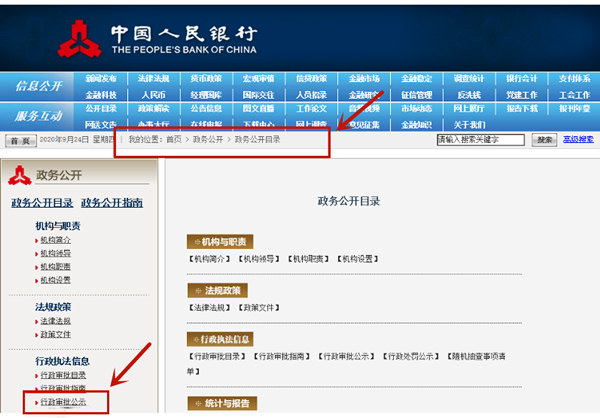Open the 新闻发布 menu item
Image resolution: width=600 pixels, height=418 pixels.
(x=101, y=79)
